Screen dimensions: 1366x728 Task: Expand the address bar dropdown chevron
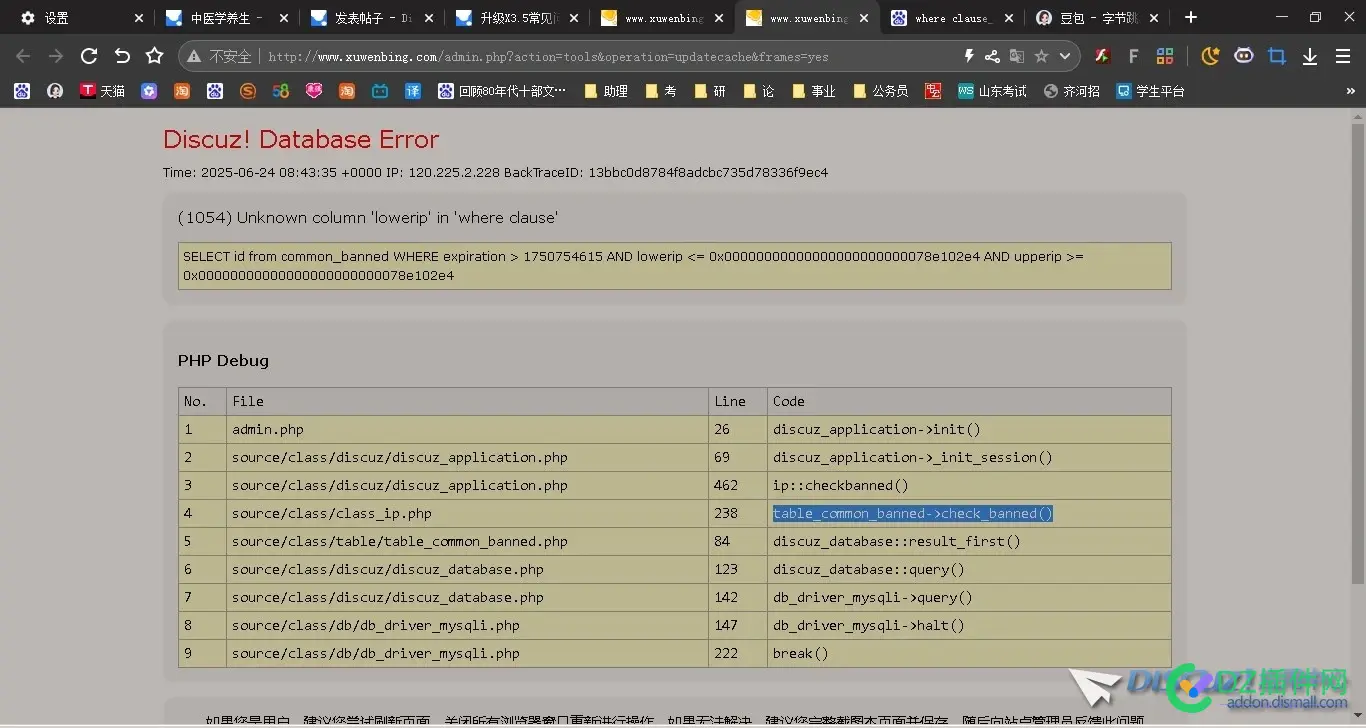point(1065,57)
